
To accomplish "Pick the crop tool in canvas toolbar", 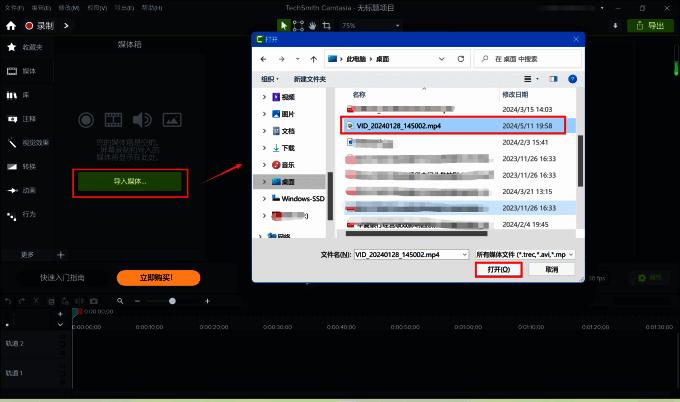I will [327, 26].
